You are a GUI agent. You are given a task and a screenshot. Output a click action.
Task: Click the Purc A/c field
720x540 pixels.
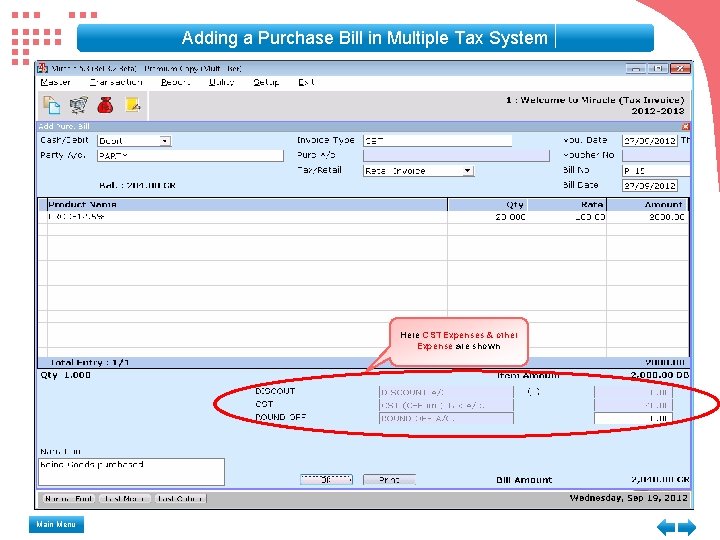tap(456, 156)
